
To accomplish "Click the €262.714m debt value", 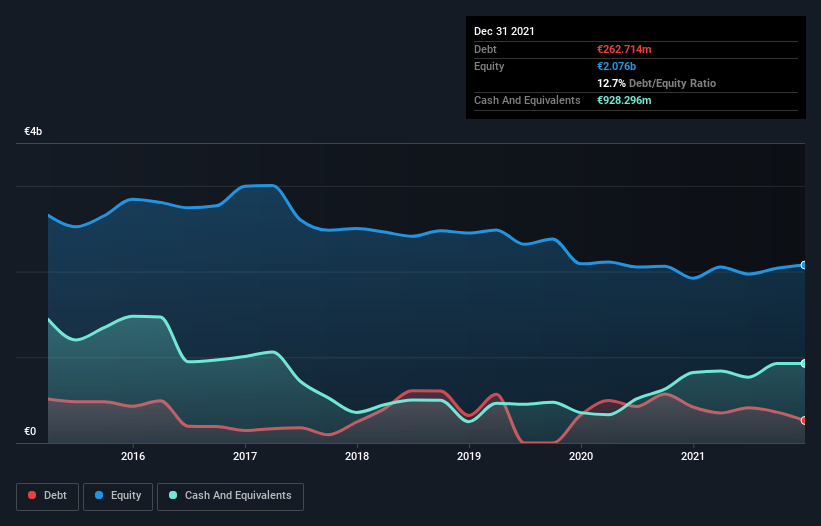I will click(624, 49).
